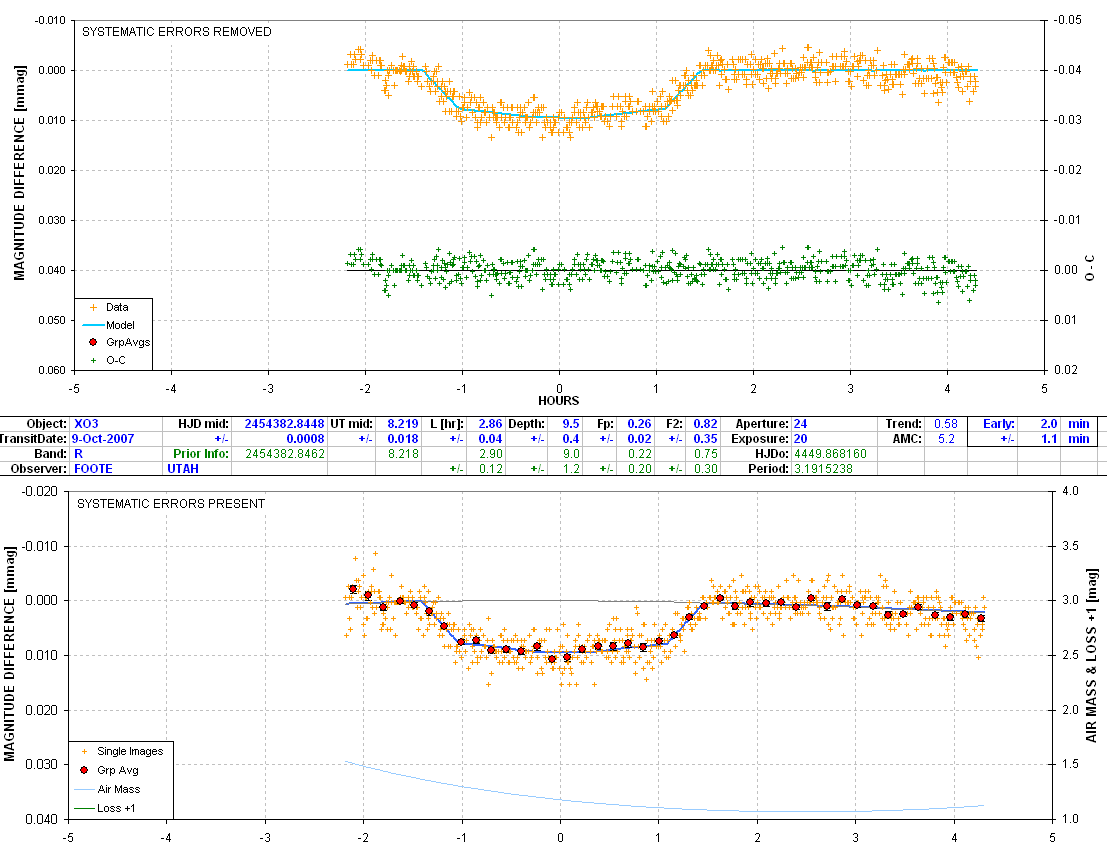Select the Air Mass legend line
The height and width of the screenshot is (849, 1107).
(x=86, y=788)
